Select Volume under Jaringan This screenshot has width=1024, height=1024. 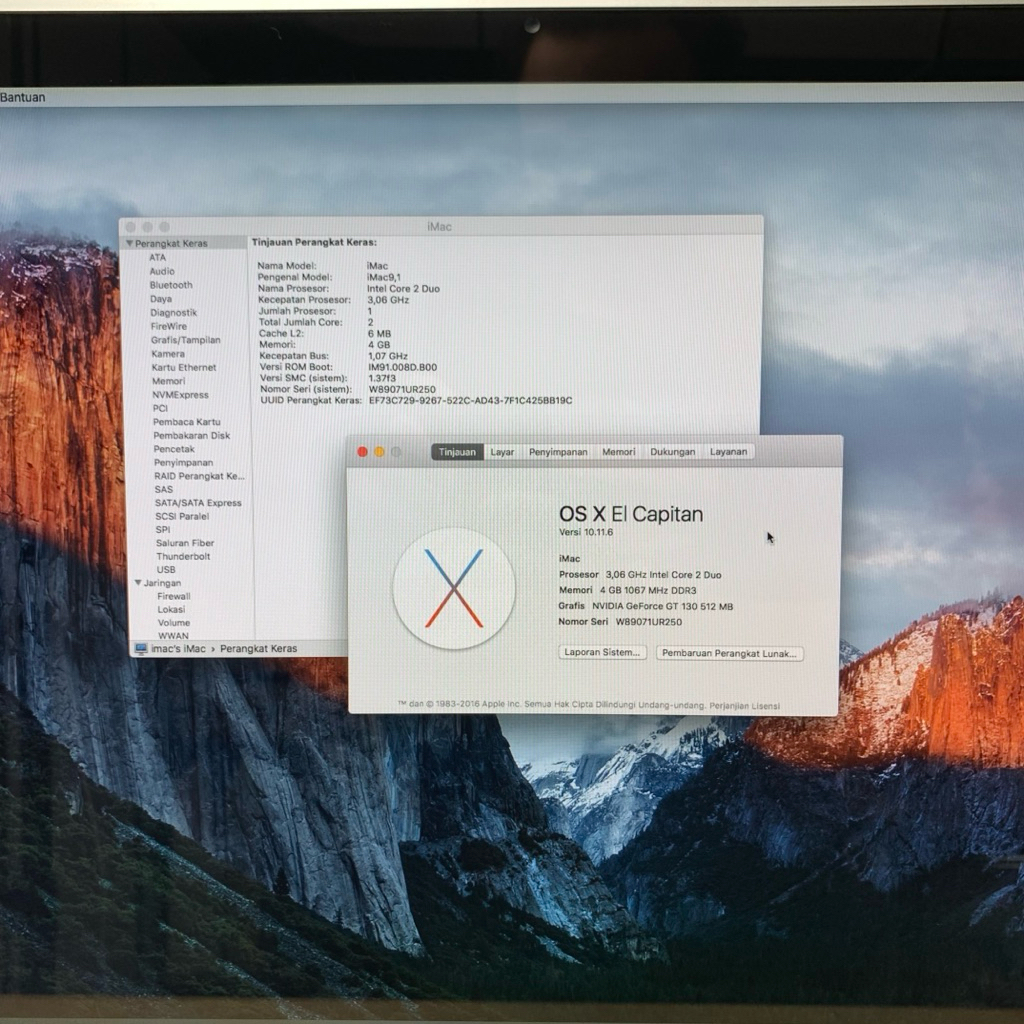pos(174,622)
